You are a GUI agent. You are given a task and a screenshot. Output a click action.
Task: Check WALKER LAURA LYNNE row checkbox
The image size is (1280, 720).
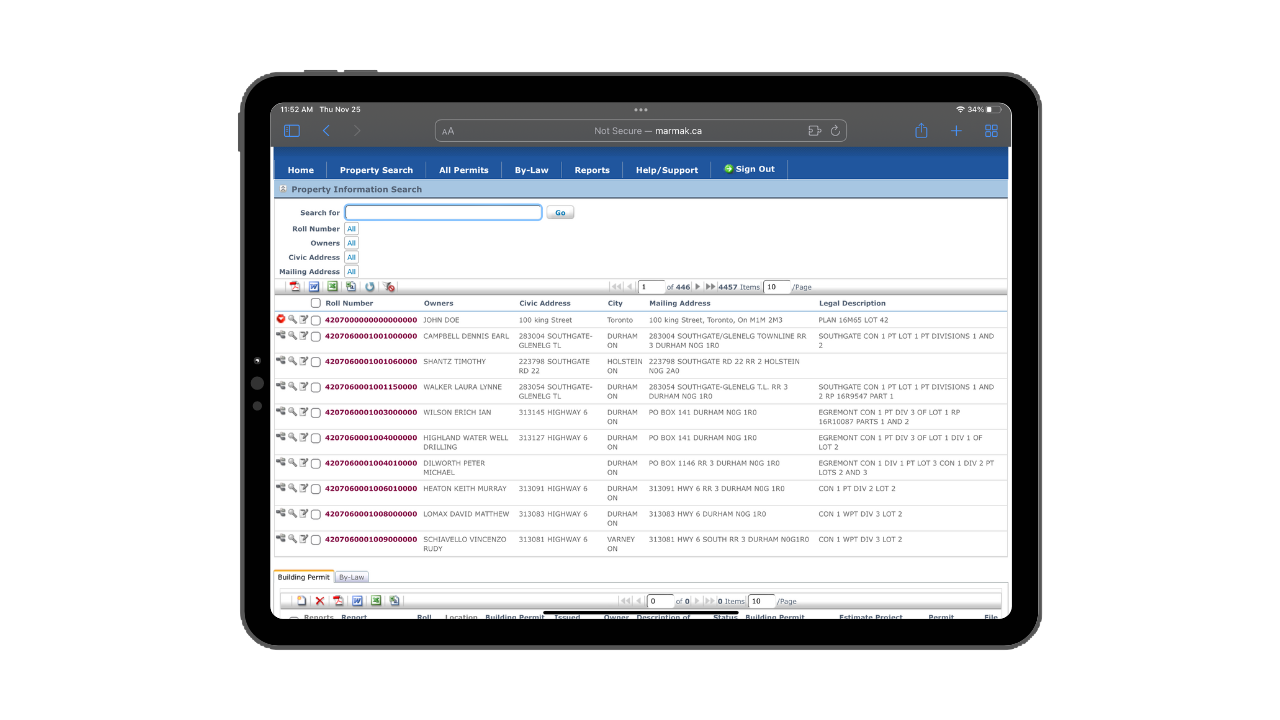[316, 388]
